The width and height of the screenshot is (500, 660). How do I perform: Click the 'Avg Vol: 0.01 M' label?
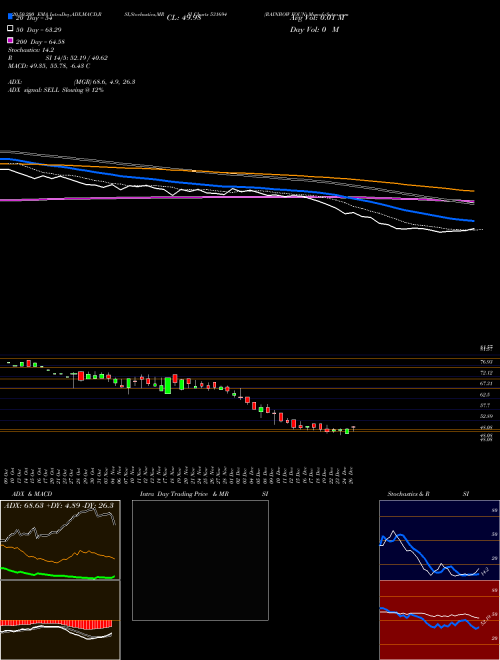(x=317, y=18)
